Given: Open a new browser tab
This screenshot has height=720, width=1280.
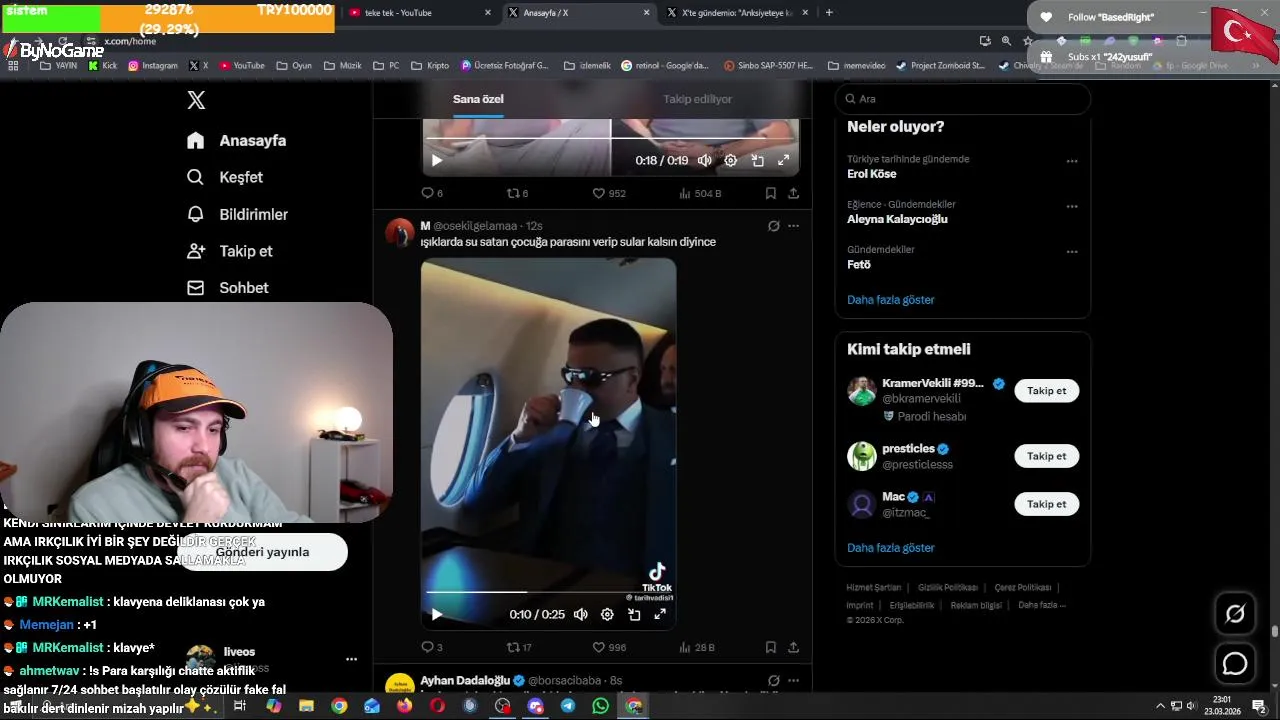Looking at the screenshot, I should pos(829,12).
